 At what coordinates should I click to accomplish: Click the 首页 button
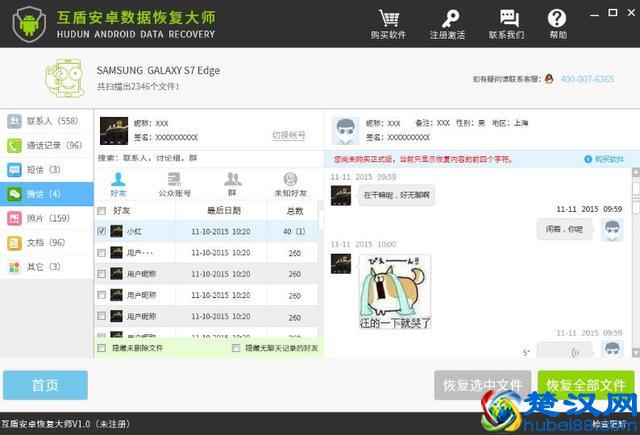point(45,385)
